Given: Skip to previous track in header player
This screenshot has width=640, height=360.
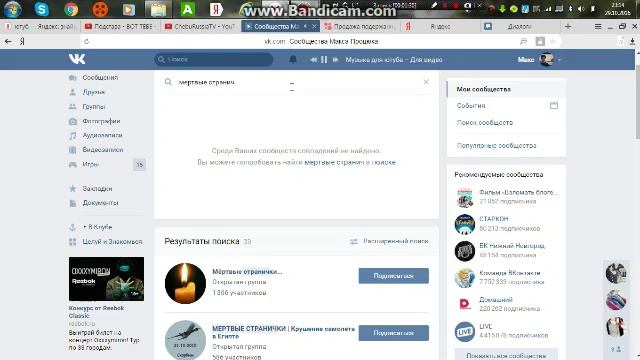Looking at the screenshot, I should click(313, 60).
